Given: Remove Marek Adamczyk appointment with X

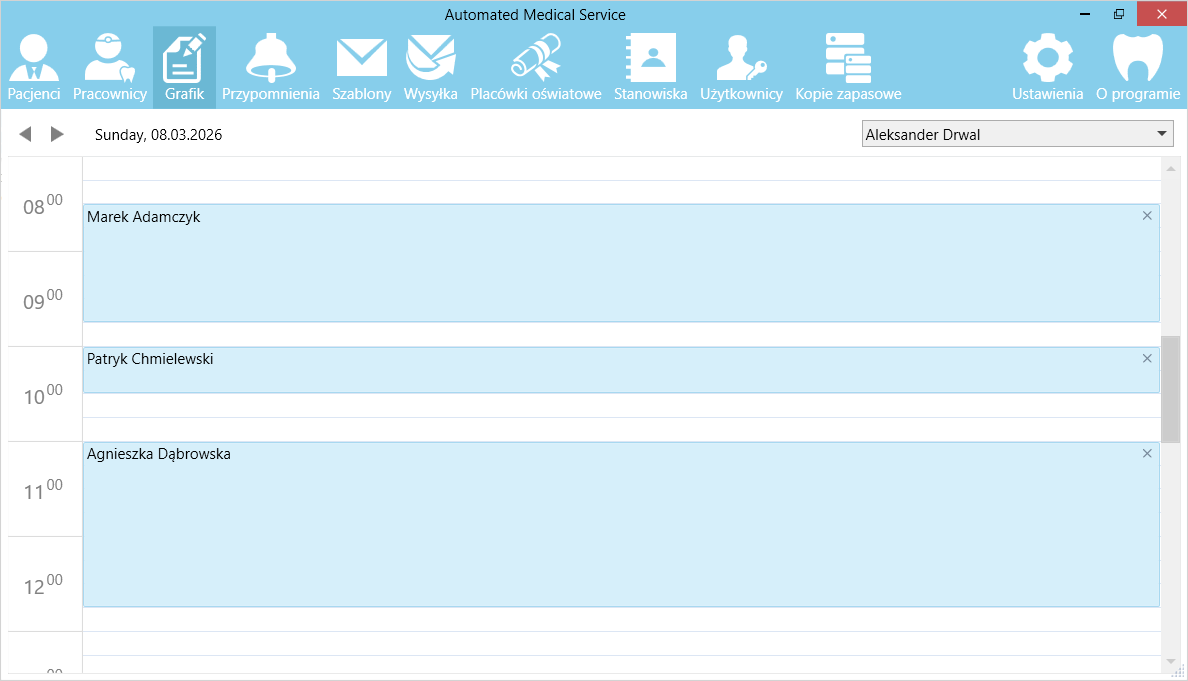Looking at the screenshot, I should pyautogui.click(x=1147, y=216).
